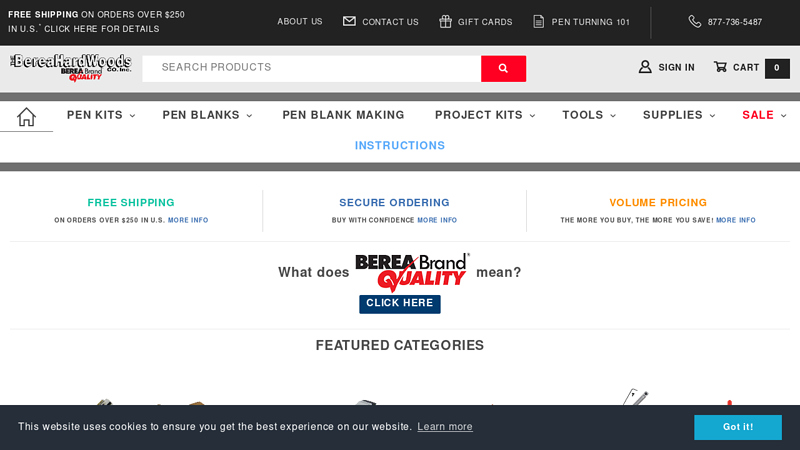Dismiss cookie notice with Got it! button
Image resolution: width=800 pixels, height=450 pixels.
(x=738, y=427)
